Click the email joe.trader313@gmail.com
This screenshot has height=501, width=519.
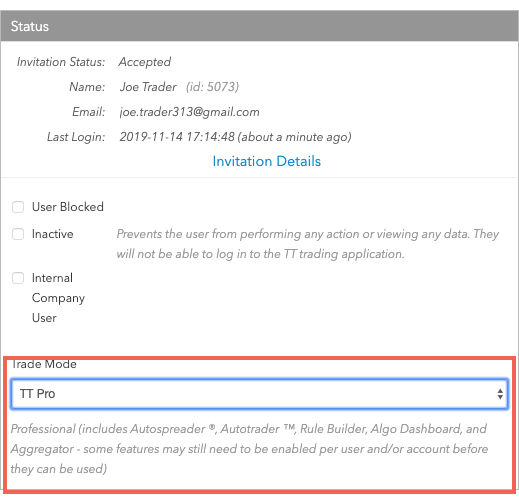[x=189, y=112]
